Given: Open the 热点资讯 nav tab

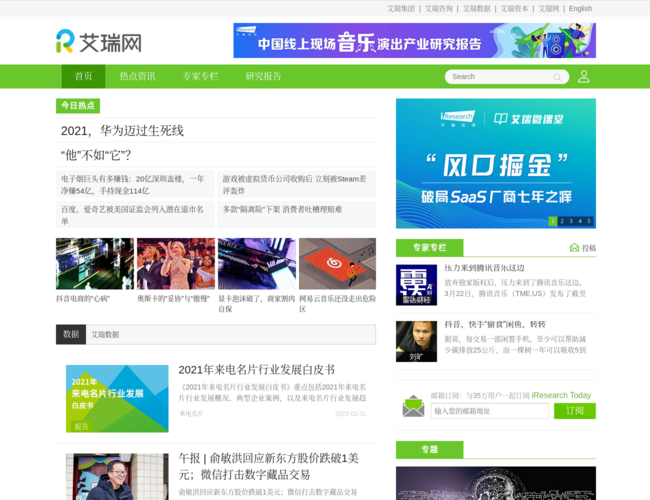Looking at the screenshot, I should [x=137, y=76].
